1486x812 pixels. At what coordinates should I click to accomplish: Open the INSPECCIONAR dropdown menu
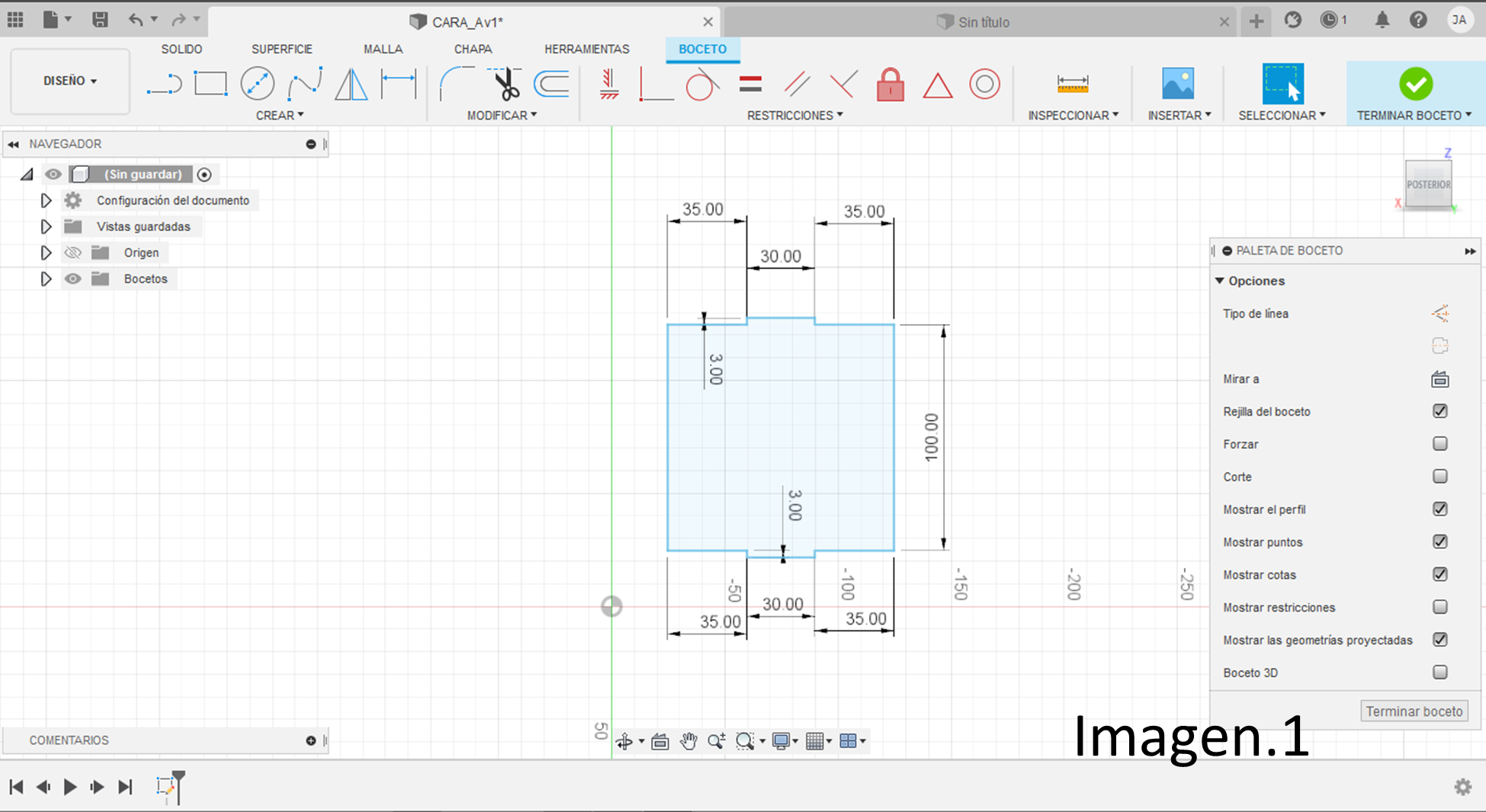tap(1074, 115)
